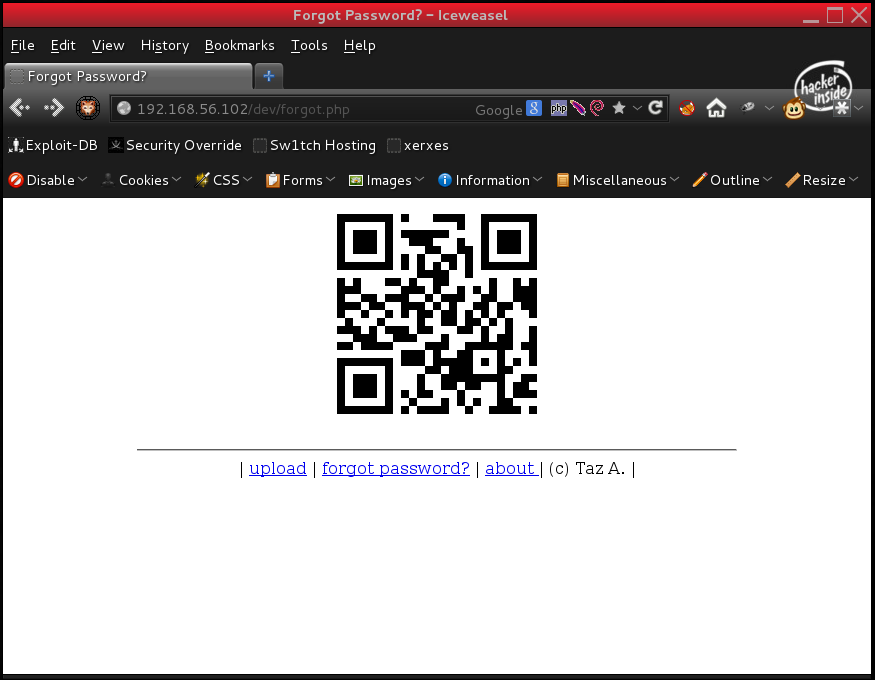Expand the Forms dropdown arrow
The width and height of the screenshot is (875, 680).
tap(330, 180)
